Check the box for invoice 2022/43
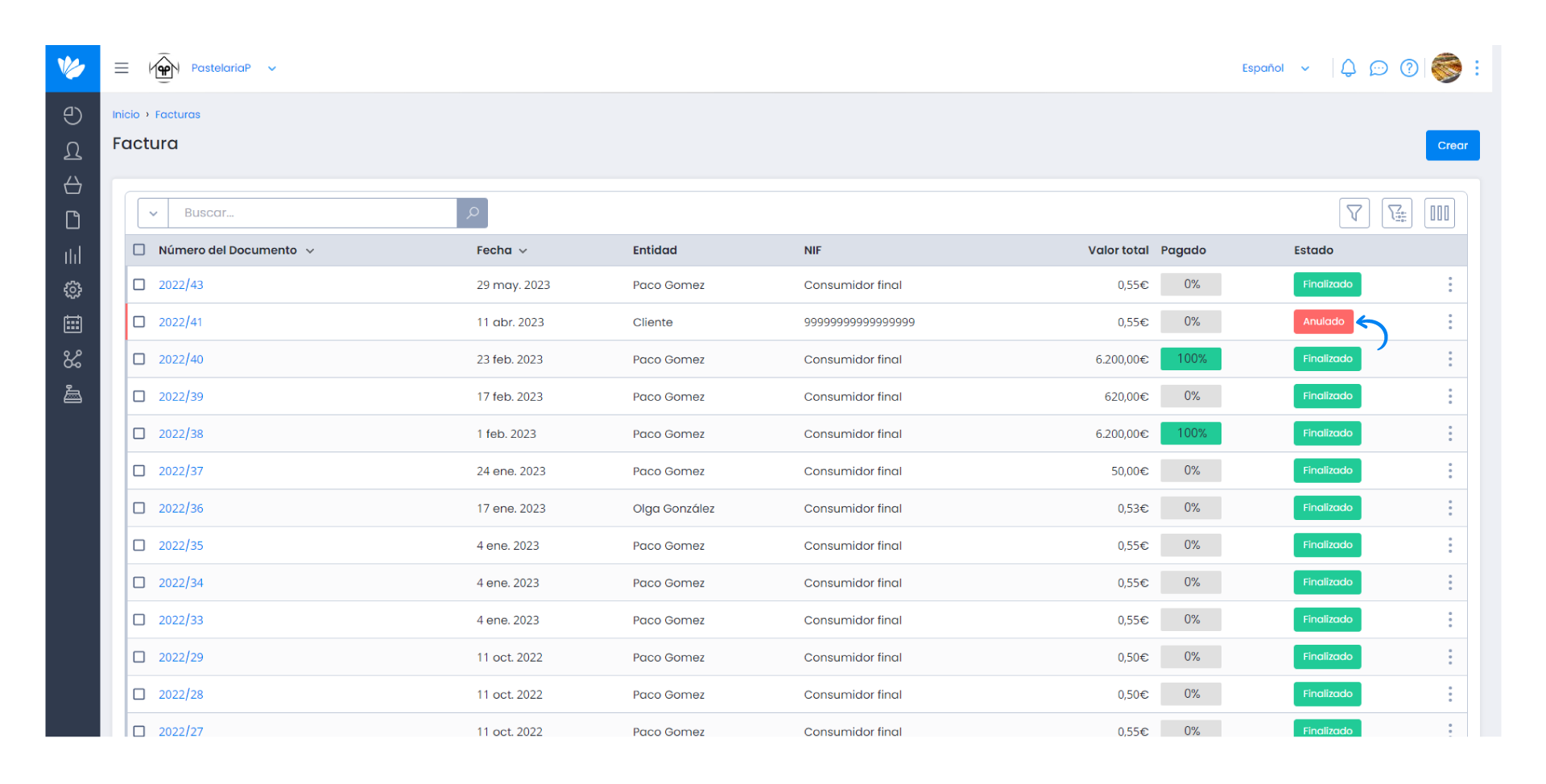This screenshot has height=784, width=1546. point(139,285)
